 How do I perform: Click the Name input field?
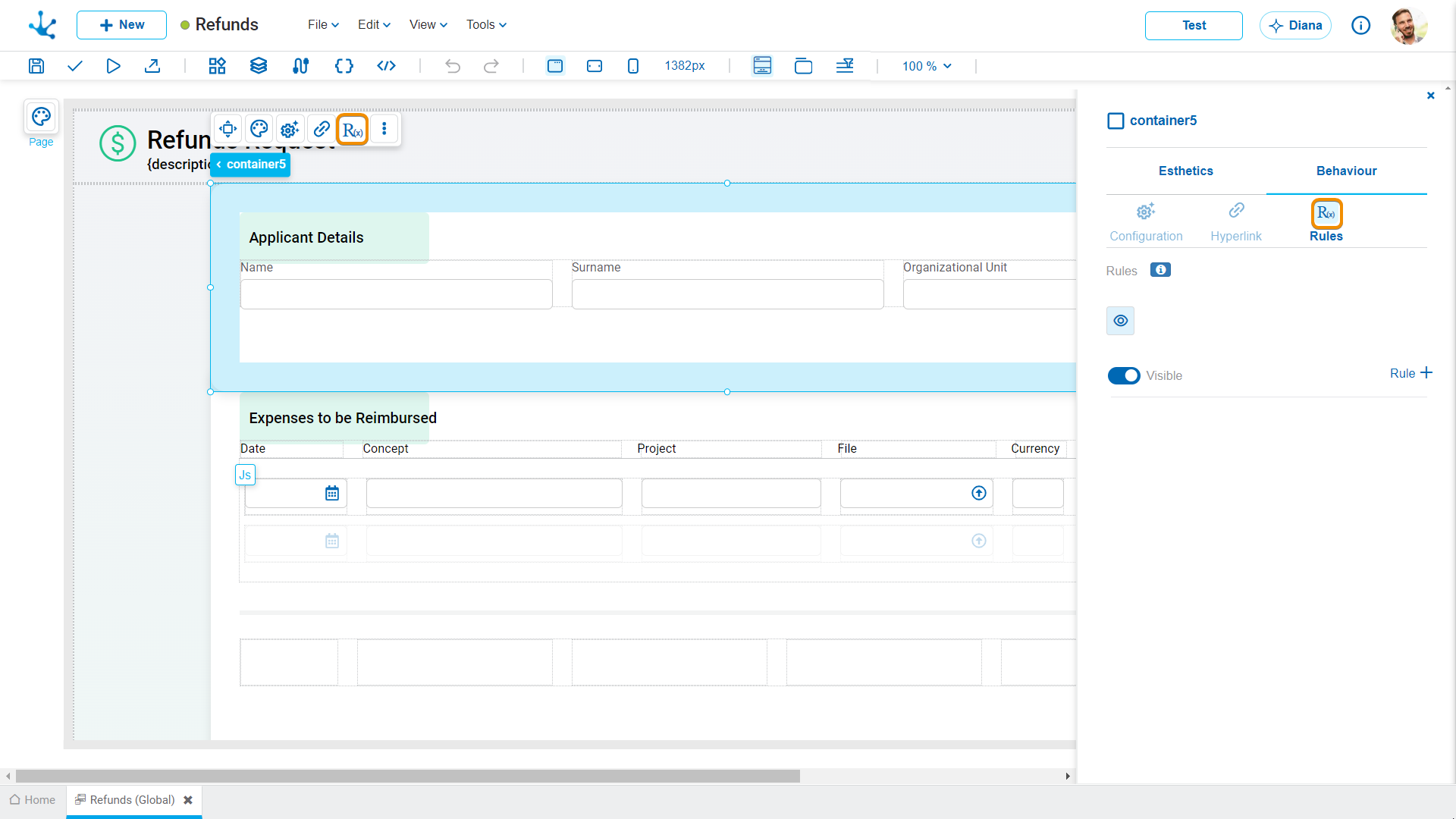(x=397, y=294)
